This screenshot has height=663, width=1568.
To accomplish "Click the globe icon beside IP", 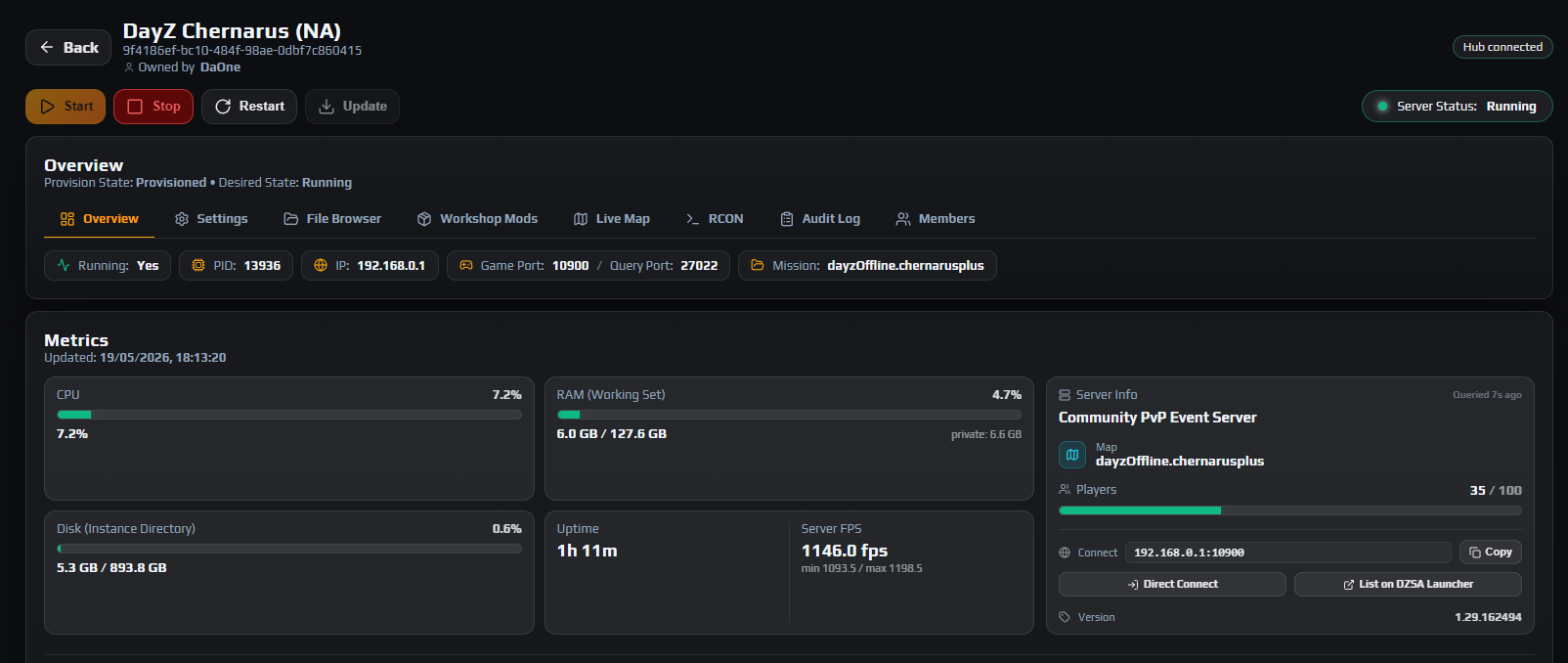I will click(x=321, y=265).
